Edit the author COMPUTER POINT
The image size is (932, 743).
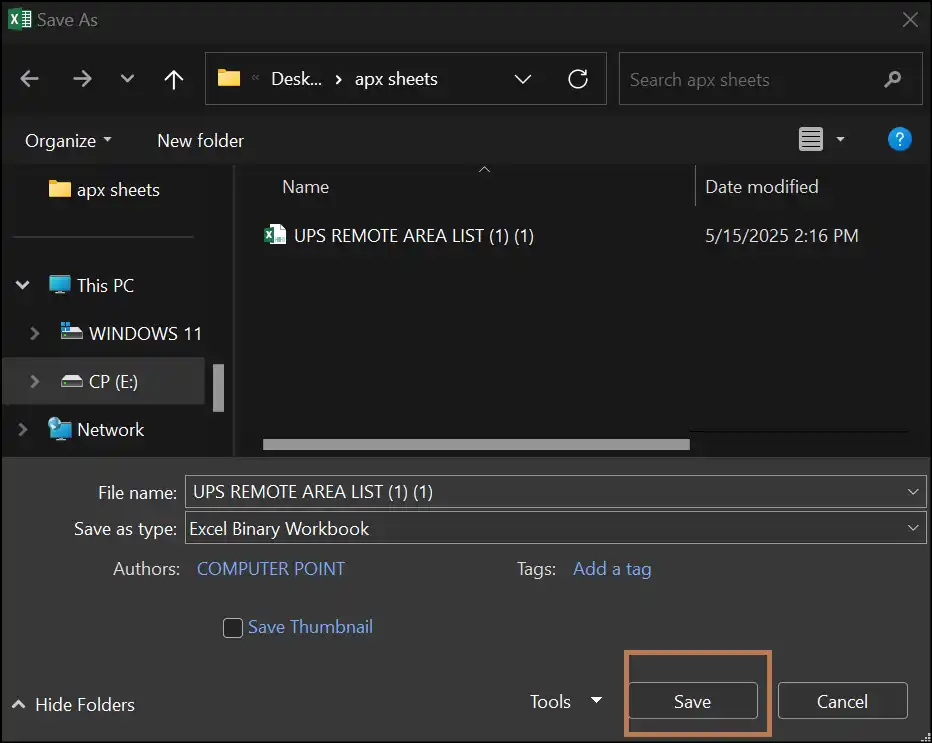(270, 569)
